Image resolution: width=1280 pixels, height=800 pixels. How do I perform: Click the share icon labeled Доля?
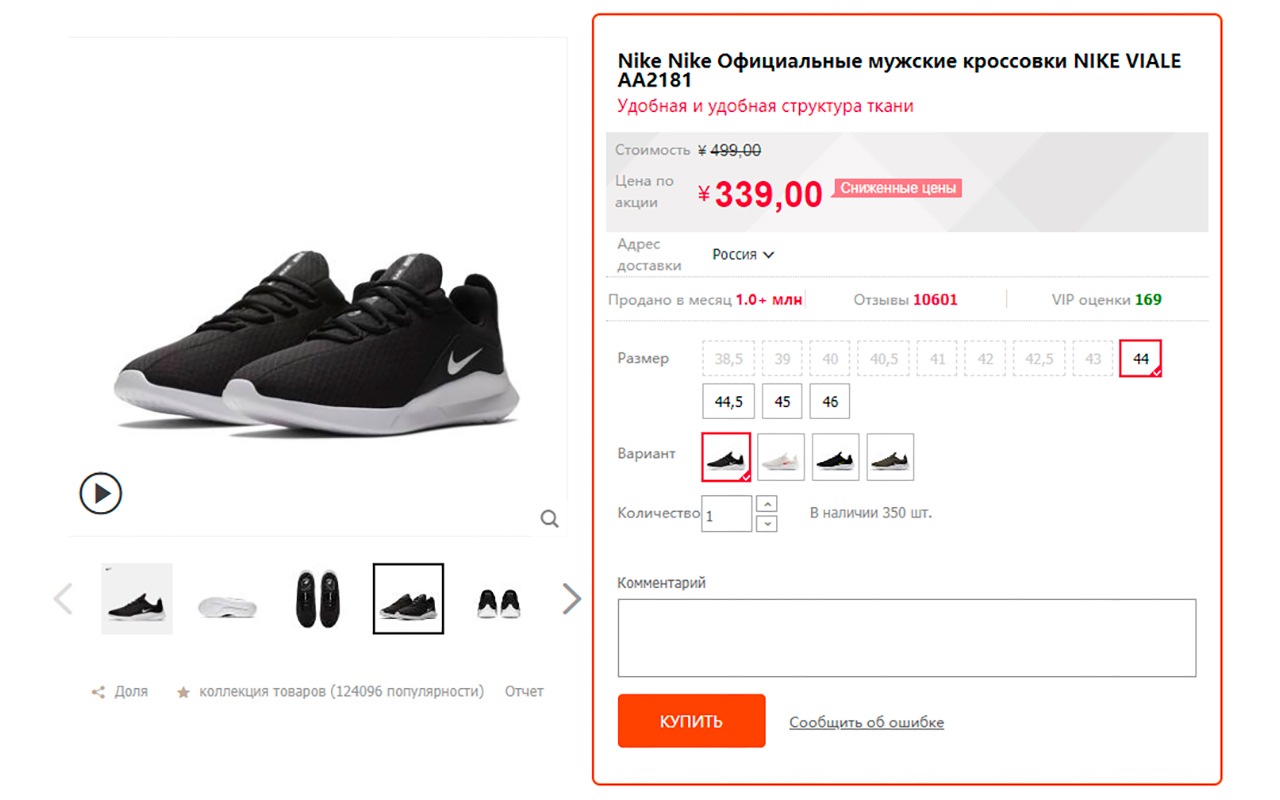pyautogui.click(x=98, y=692)
